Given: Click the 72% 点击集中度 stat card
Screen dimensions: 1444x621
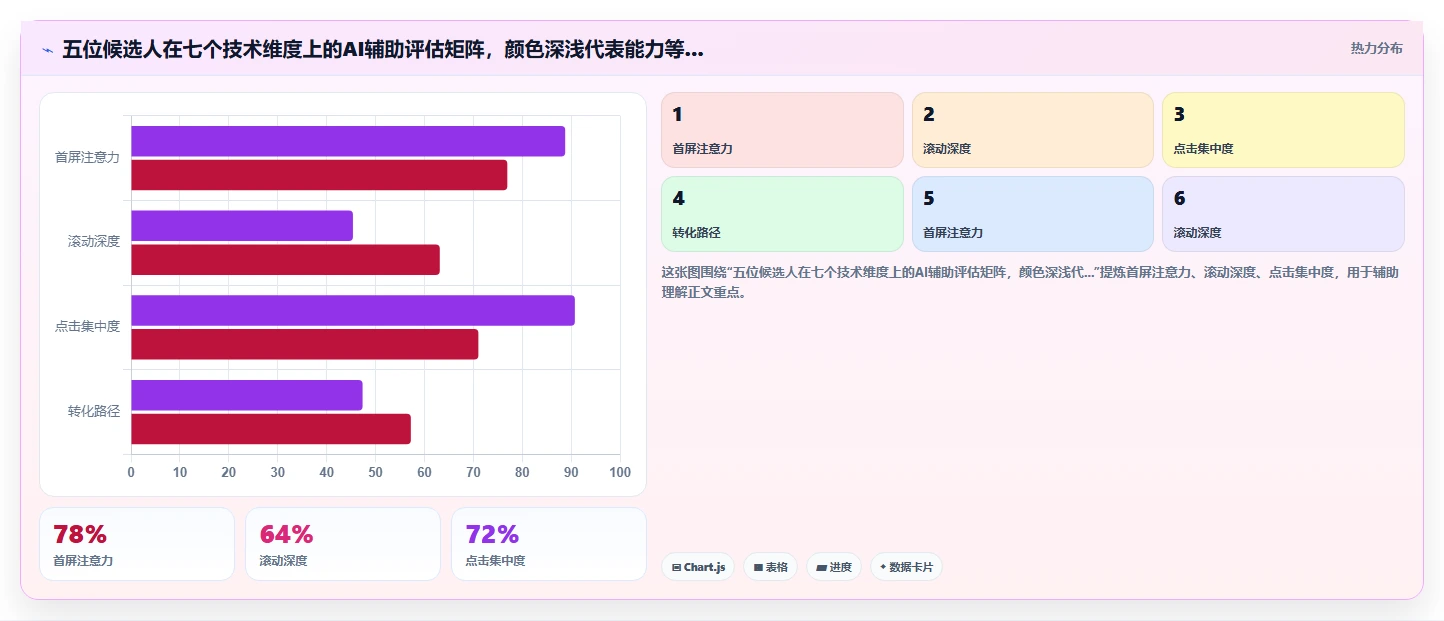Looking at the screenshot, I should (x=549, y=544).
